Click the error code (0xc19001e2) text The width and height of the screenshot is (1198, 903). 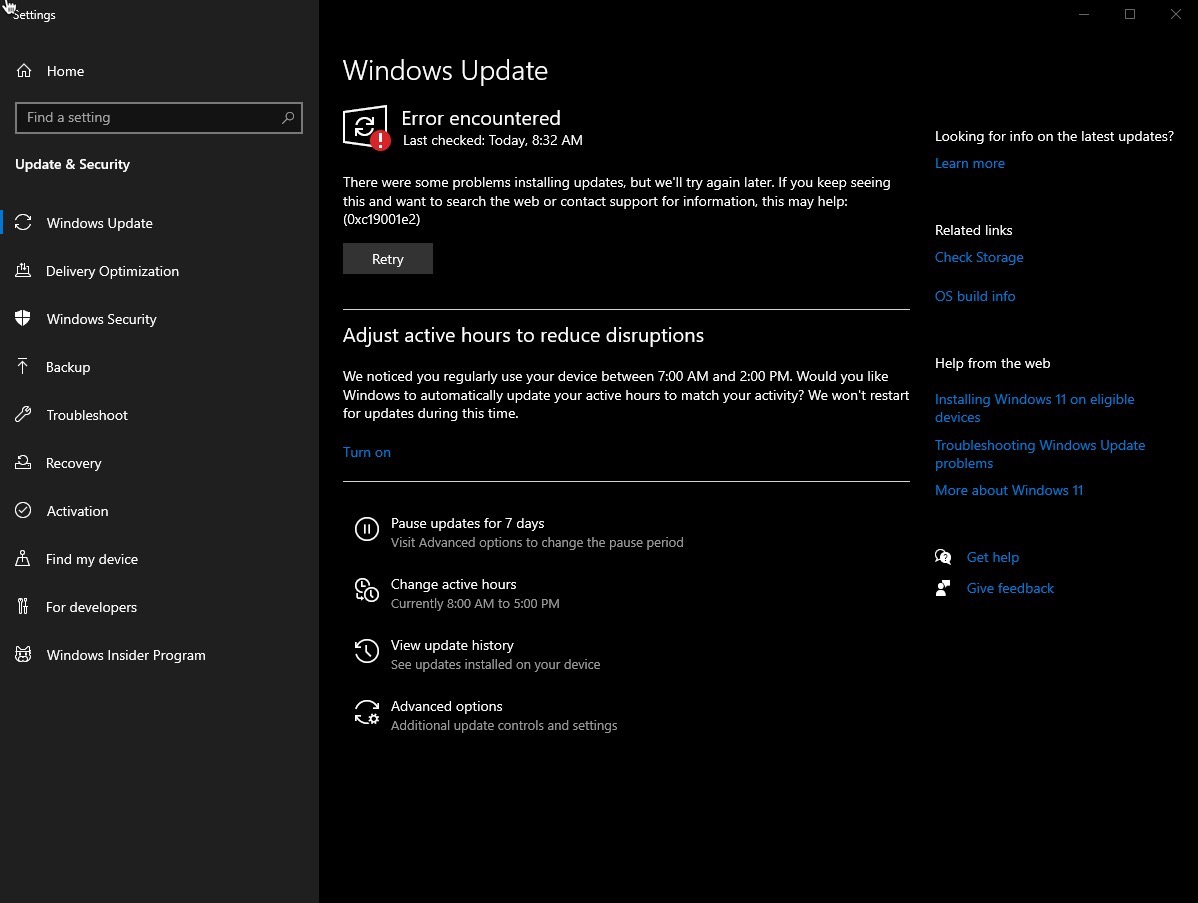click(x=381, y=220)
